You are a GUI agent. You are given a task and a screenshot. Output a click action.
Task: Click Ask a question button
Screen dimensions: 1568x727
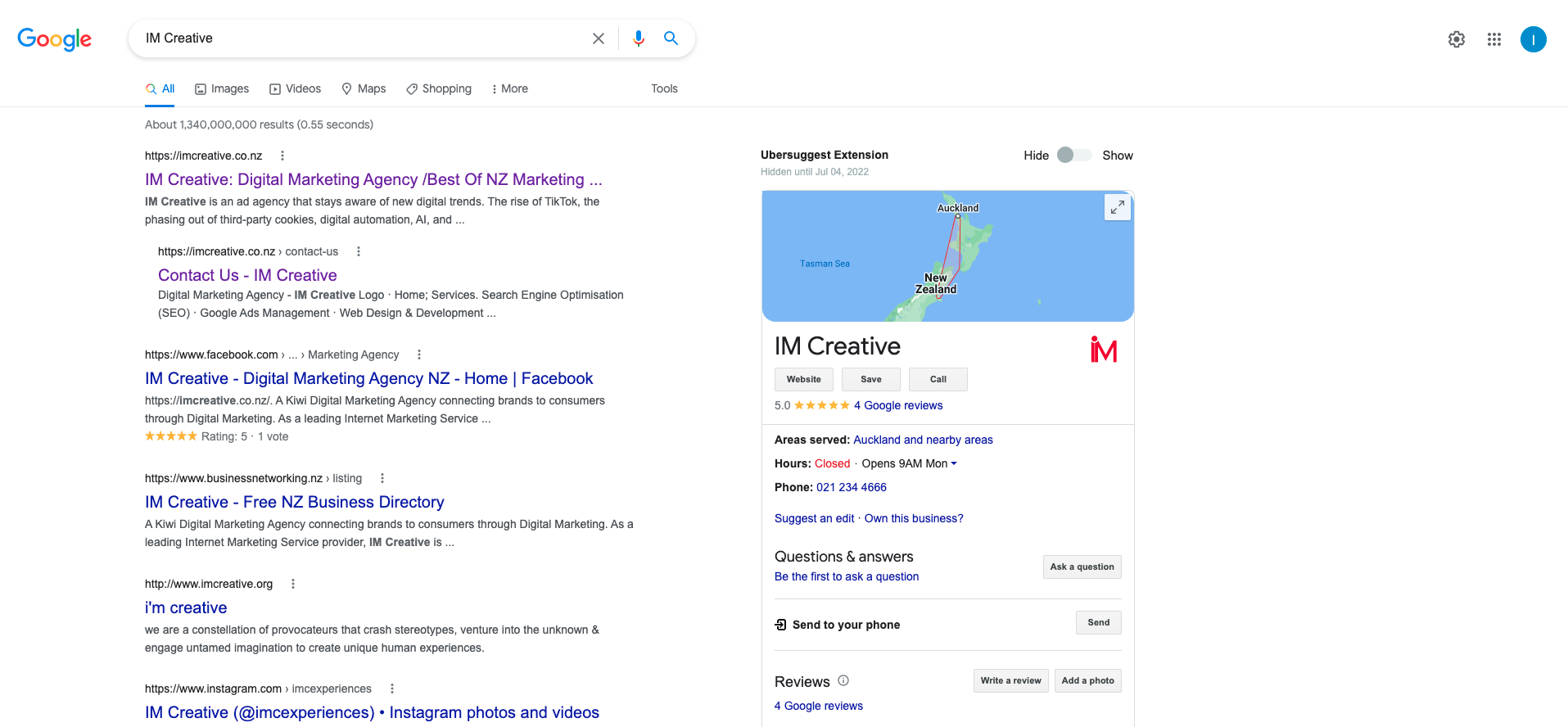click(x=1082, y=567)
